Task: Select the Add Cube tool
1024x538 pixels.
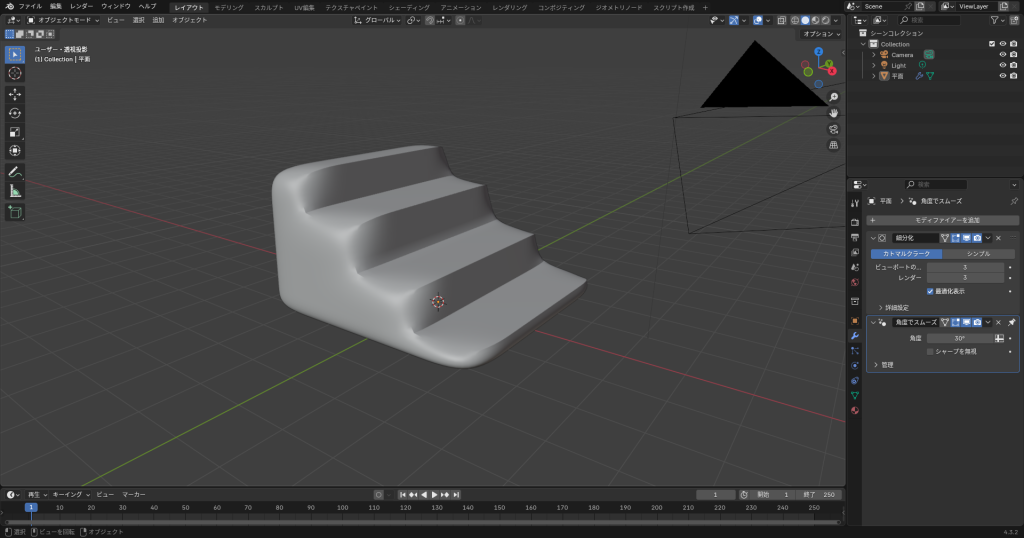Action: coord(15,212)
